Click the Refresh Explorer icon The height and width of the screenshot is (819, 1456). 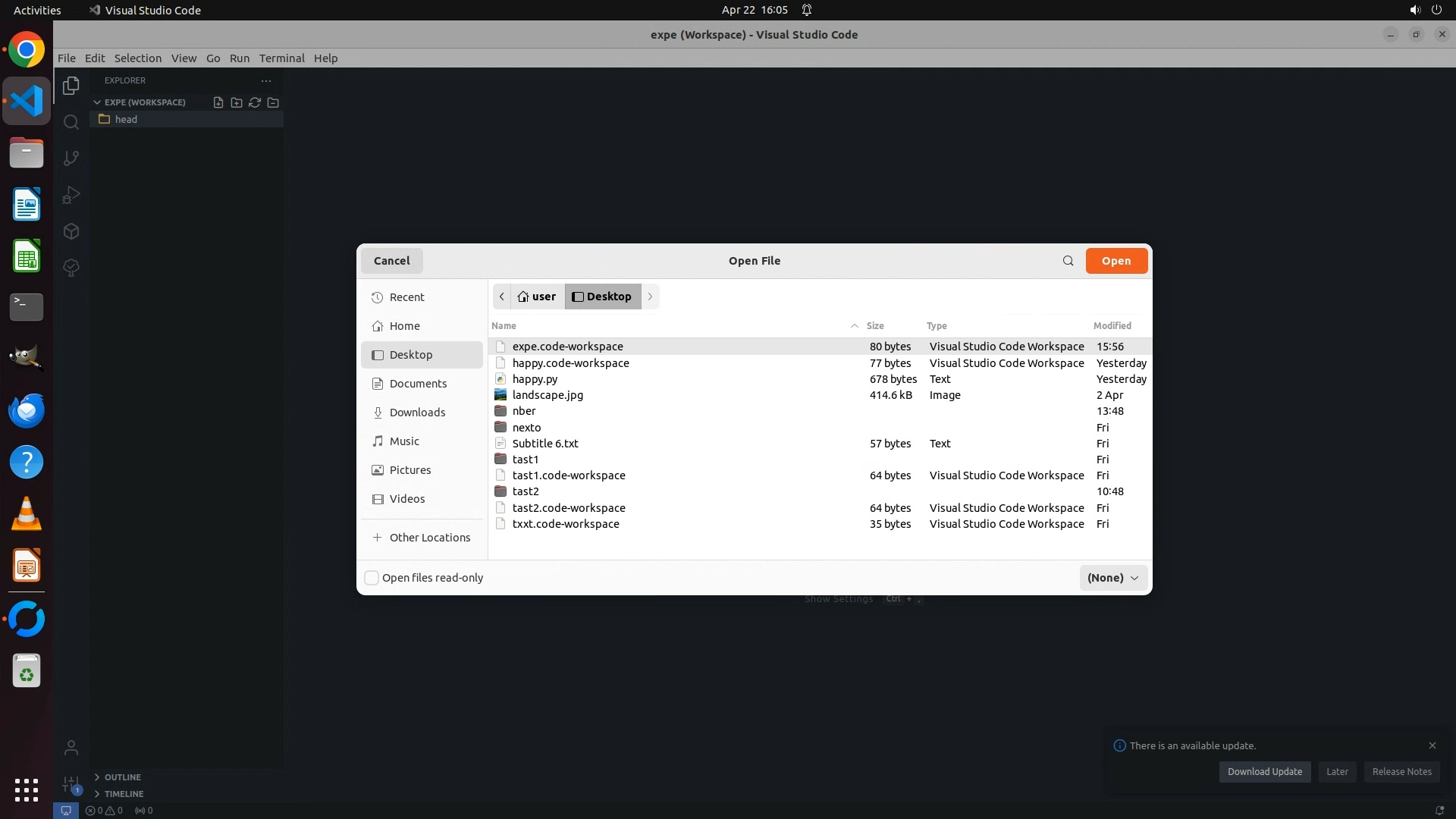255,102
